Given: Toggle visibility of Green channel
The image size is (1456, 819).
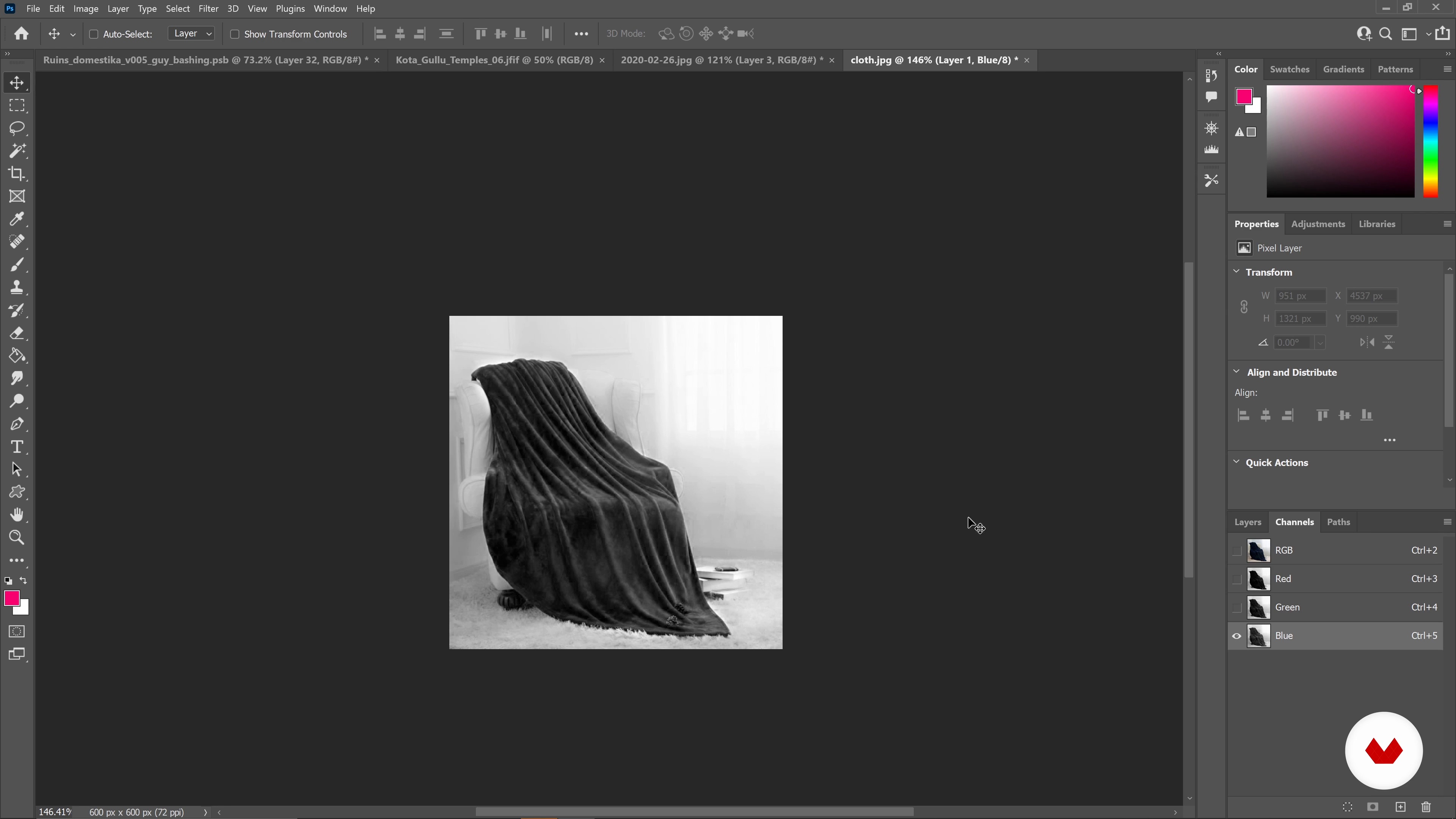Looking at the screenshot, I should coord(1237,607).
